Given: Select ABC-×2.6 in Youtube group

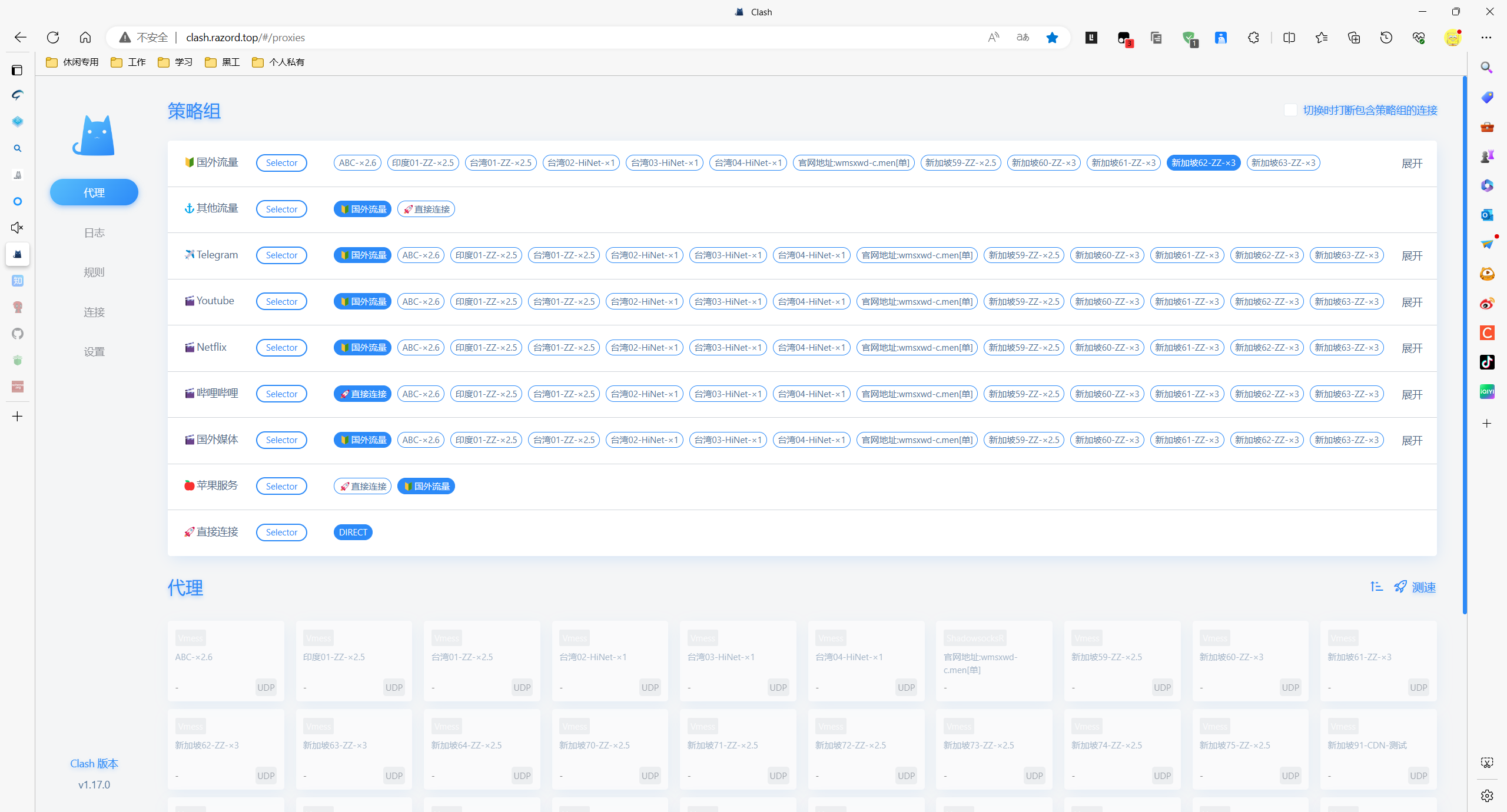Looking at the screenshot, I should pyautogui.click(x=421, y=301).
